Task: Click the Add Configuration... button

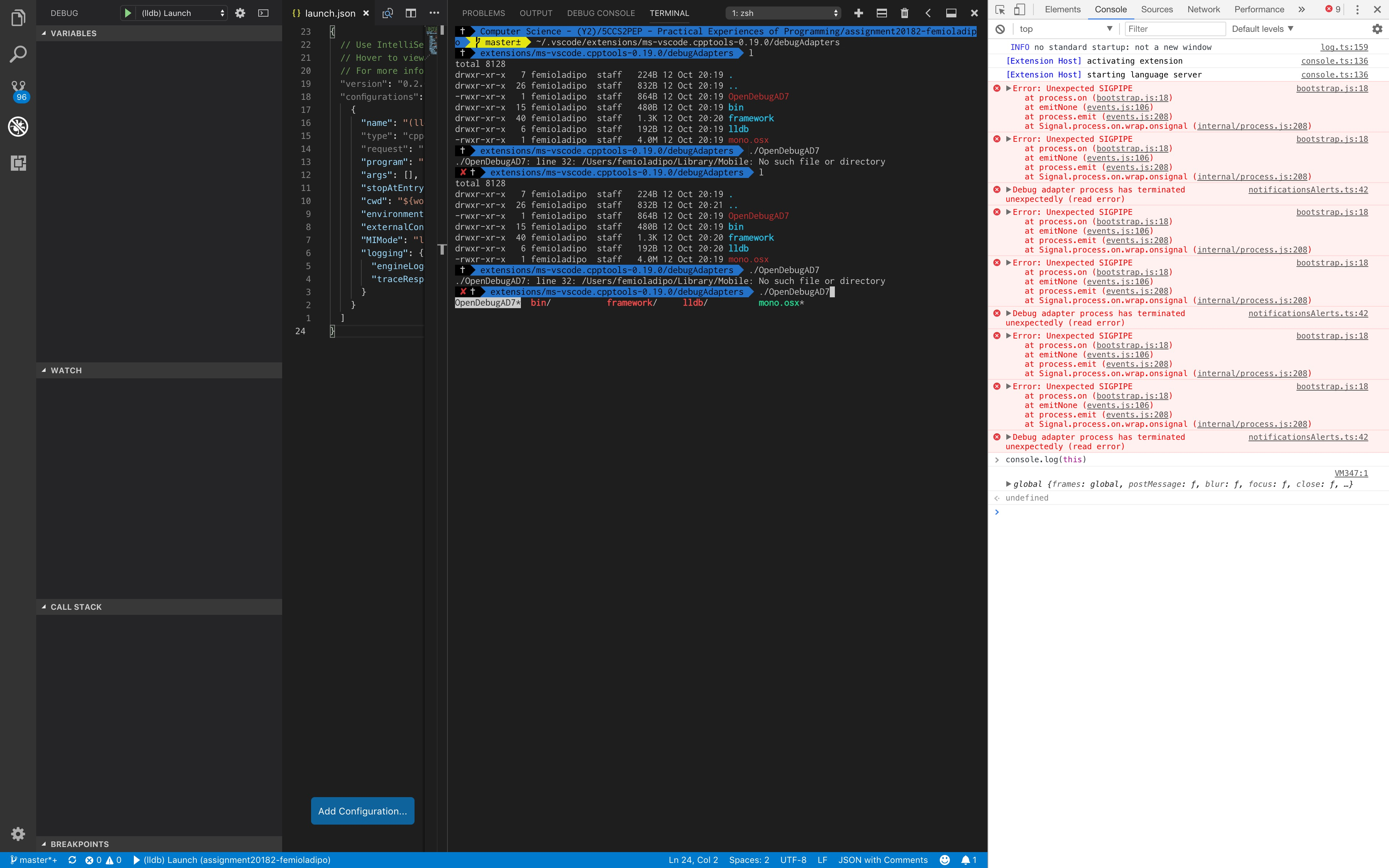Action: tap(362, 810)
